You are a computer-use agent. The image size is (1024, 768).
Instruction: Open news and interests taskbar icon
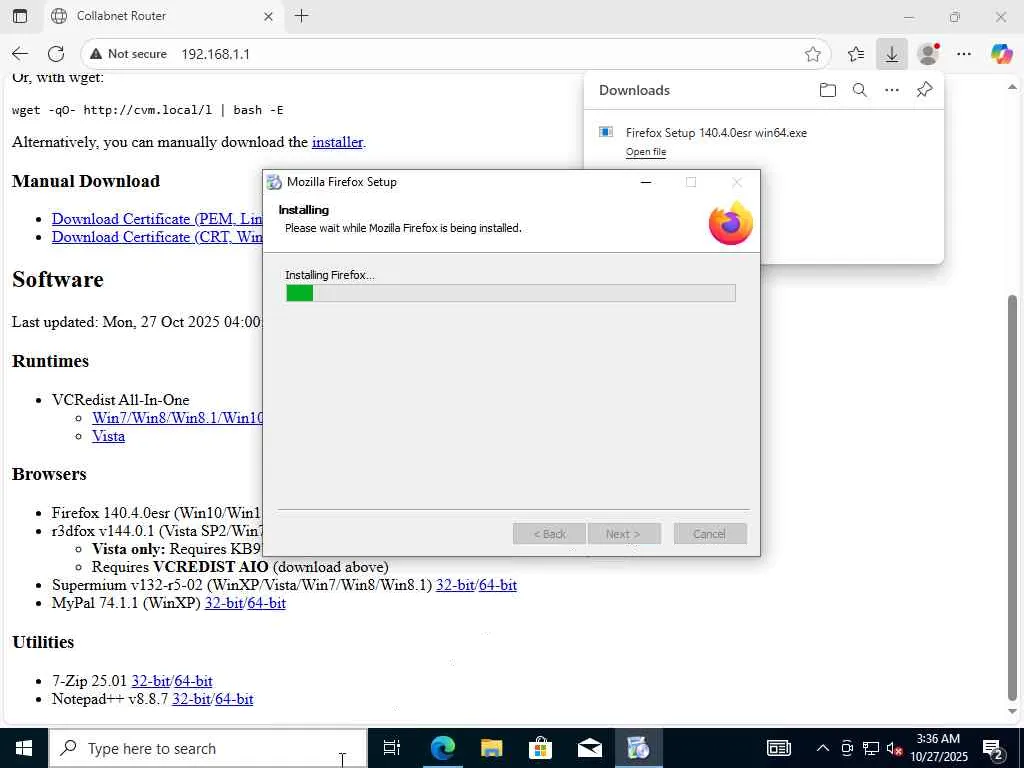tap(778, 748)
